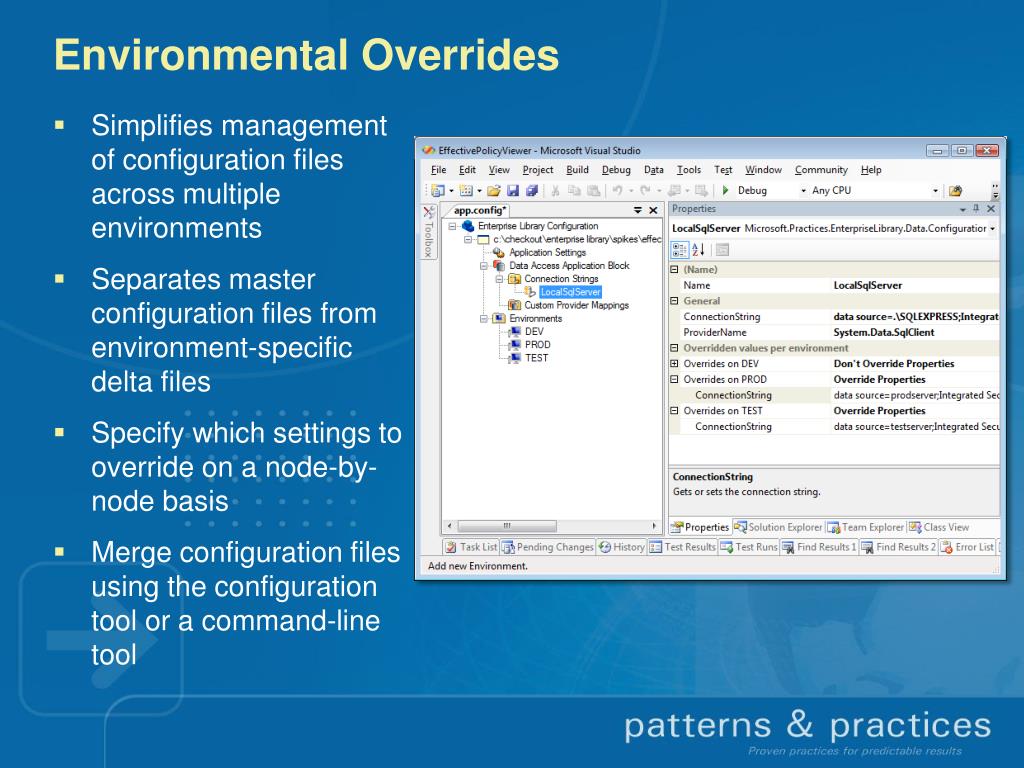
Task: Open the Test Results tab
Action: [x=682, y=547]
